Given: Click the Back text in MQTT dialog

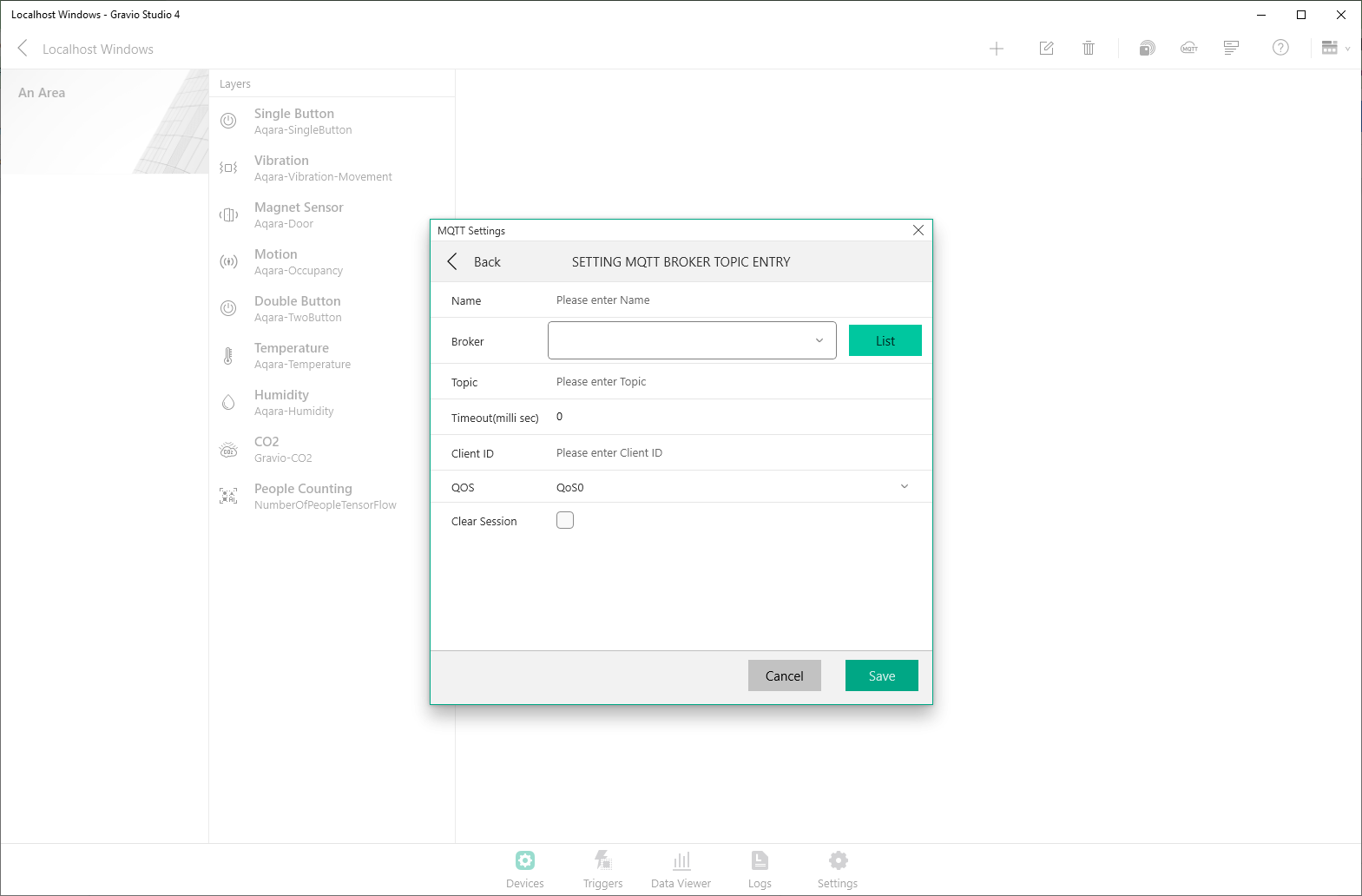Looking at the screenshot, I should click(x=487, y=262).
